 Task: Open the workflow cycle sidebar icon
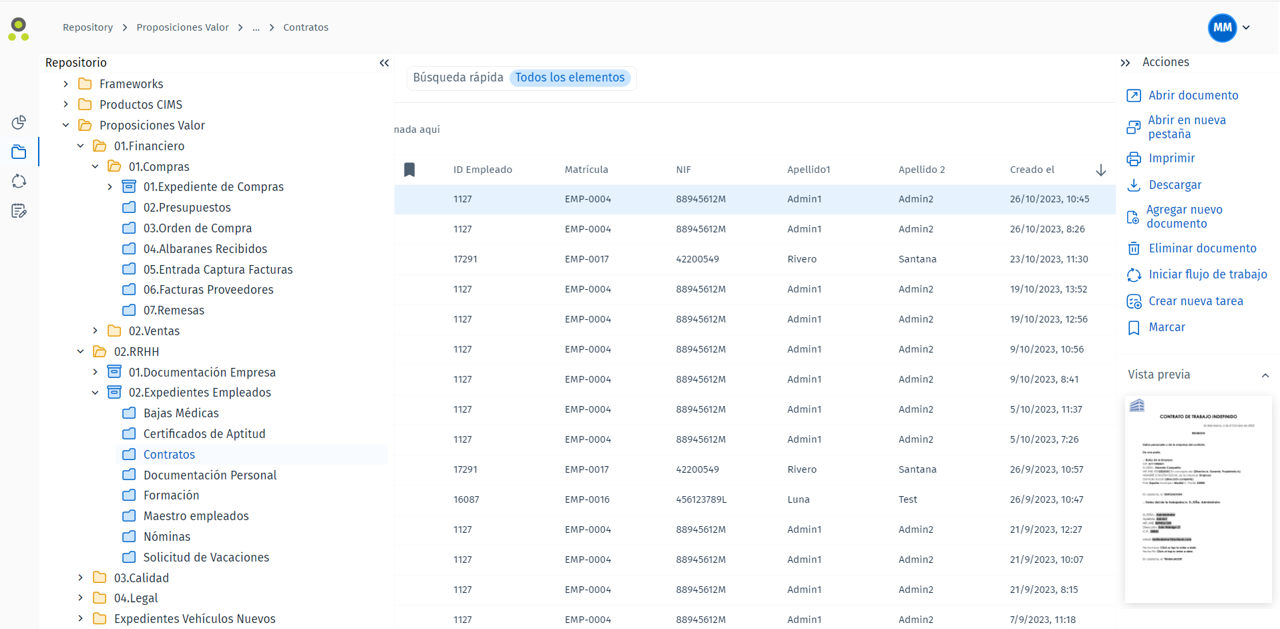(18, 181)
